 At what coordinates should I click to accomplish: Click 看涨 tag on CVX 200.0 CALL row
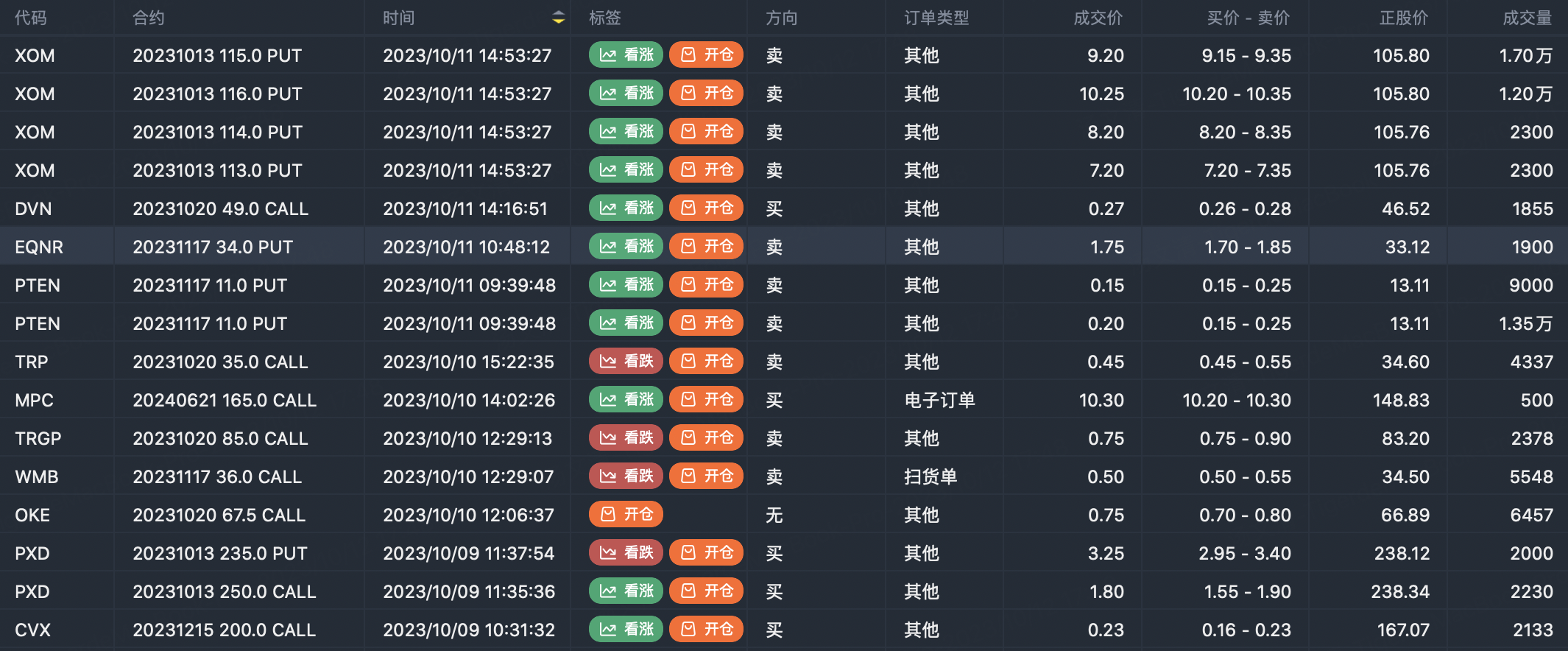coord(626,629)
